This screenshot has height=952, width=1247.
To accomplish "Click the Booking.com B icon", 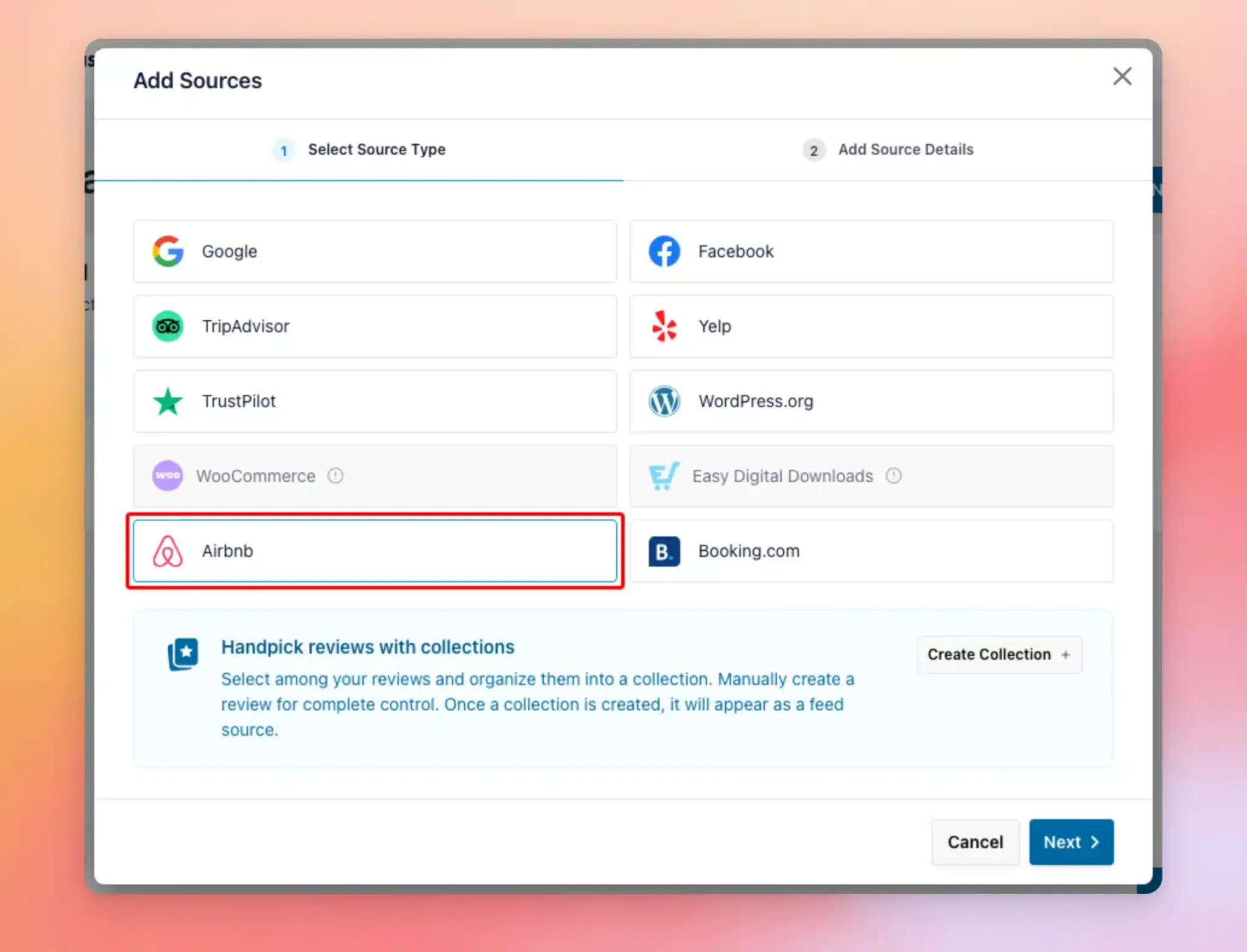I will 664,551.
